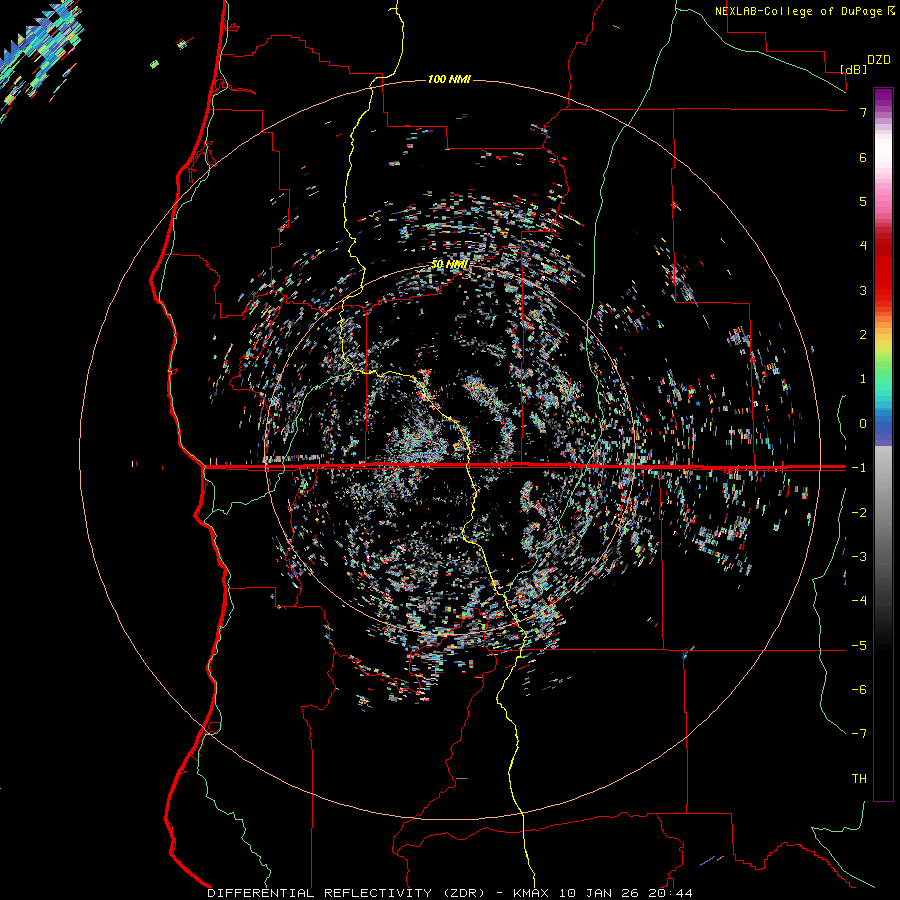Click the [dB] units label
This screenshot has height=900, width=900.
coord(853,69)
